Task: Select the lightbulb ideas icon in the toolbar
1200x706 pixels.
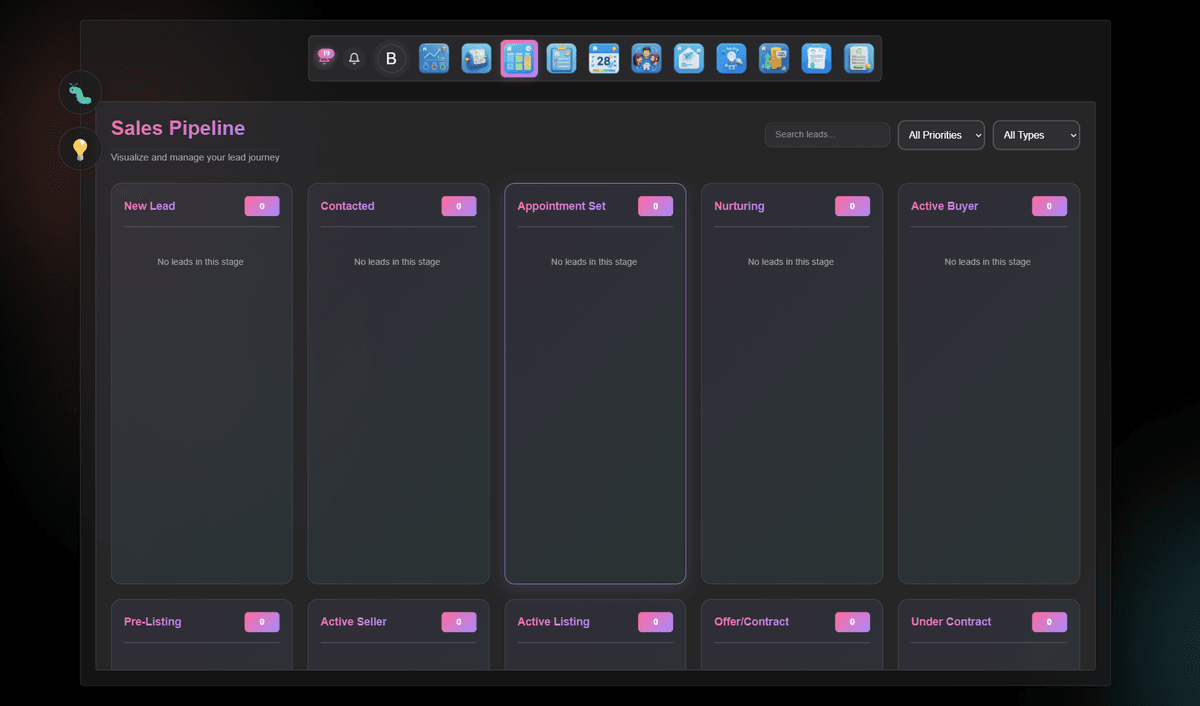Action: [731, 58]
